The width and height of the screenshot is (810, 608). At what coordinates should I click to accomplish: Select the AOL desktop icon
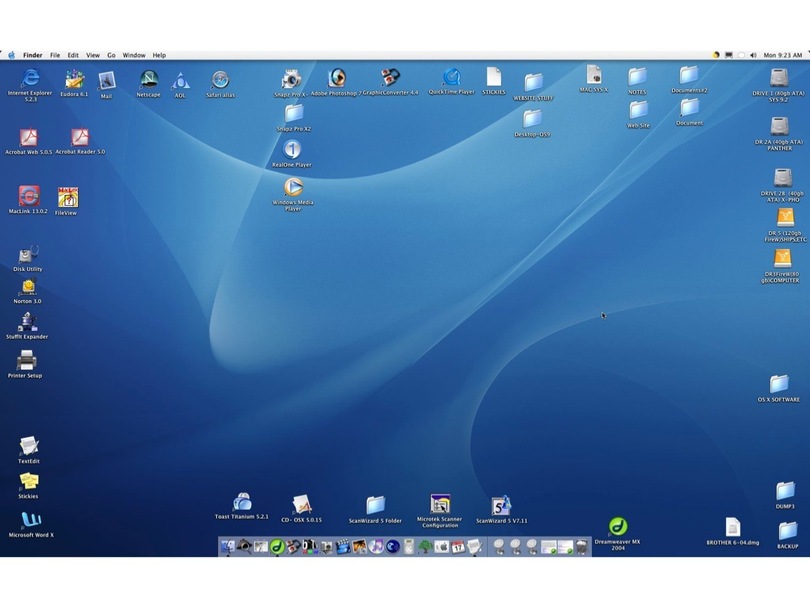(x=180, y=81)
